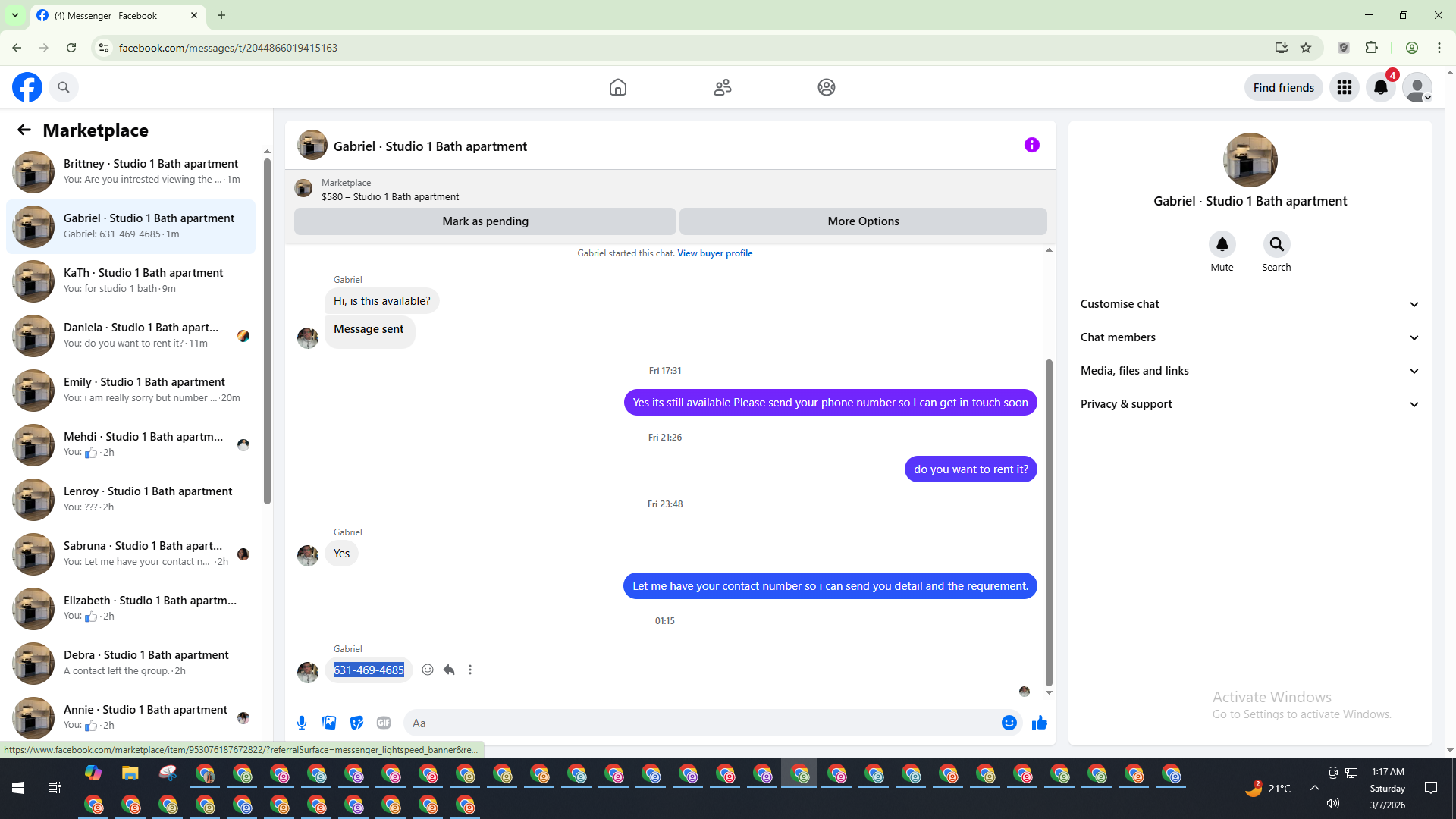Screen dimensions: 1456x819
Task: Click the voice clip microphone icon
Action: 302,723
